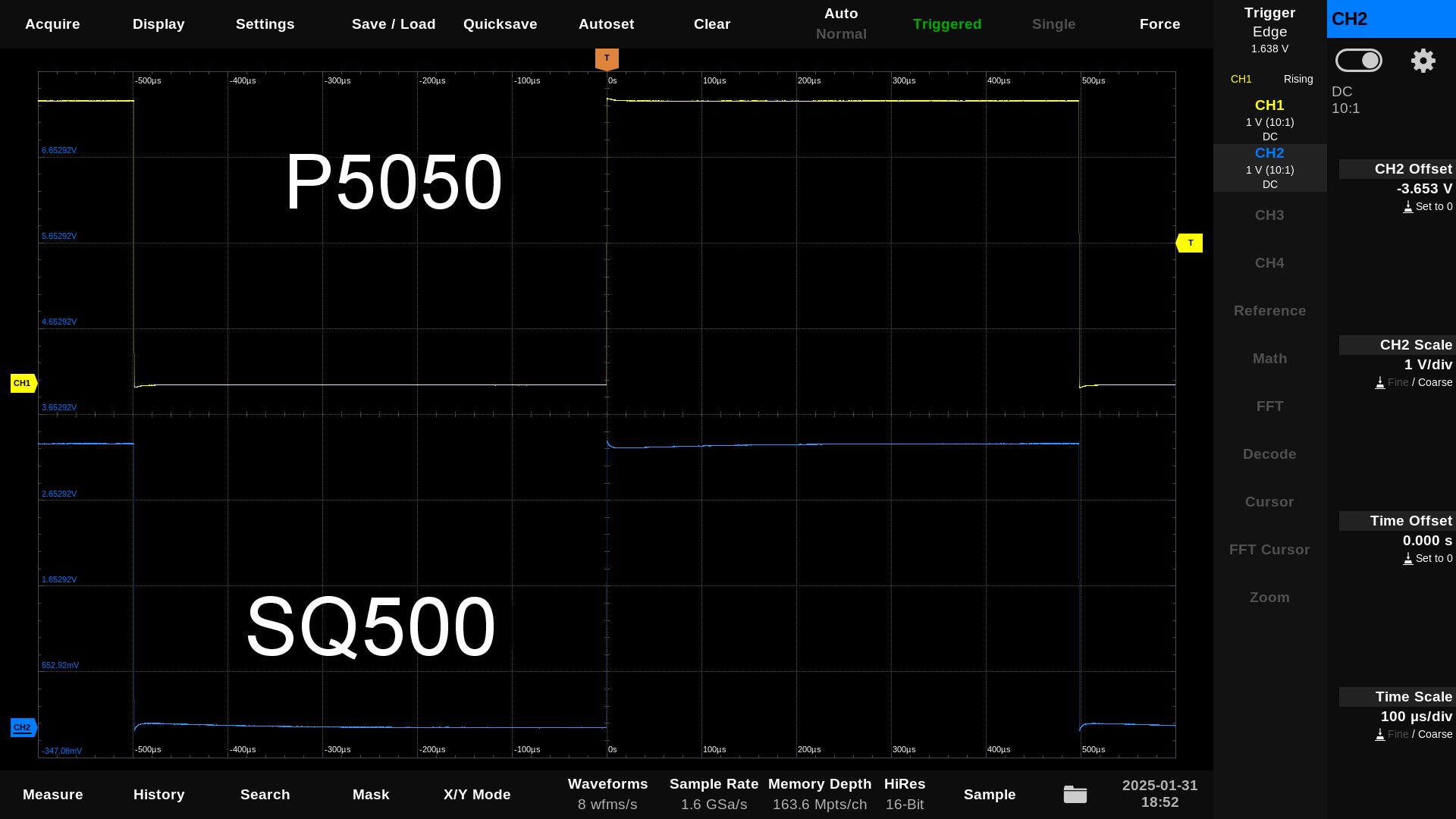
Task: Change DC coupling in CH2 panel
Action: 1341,92
